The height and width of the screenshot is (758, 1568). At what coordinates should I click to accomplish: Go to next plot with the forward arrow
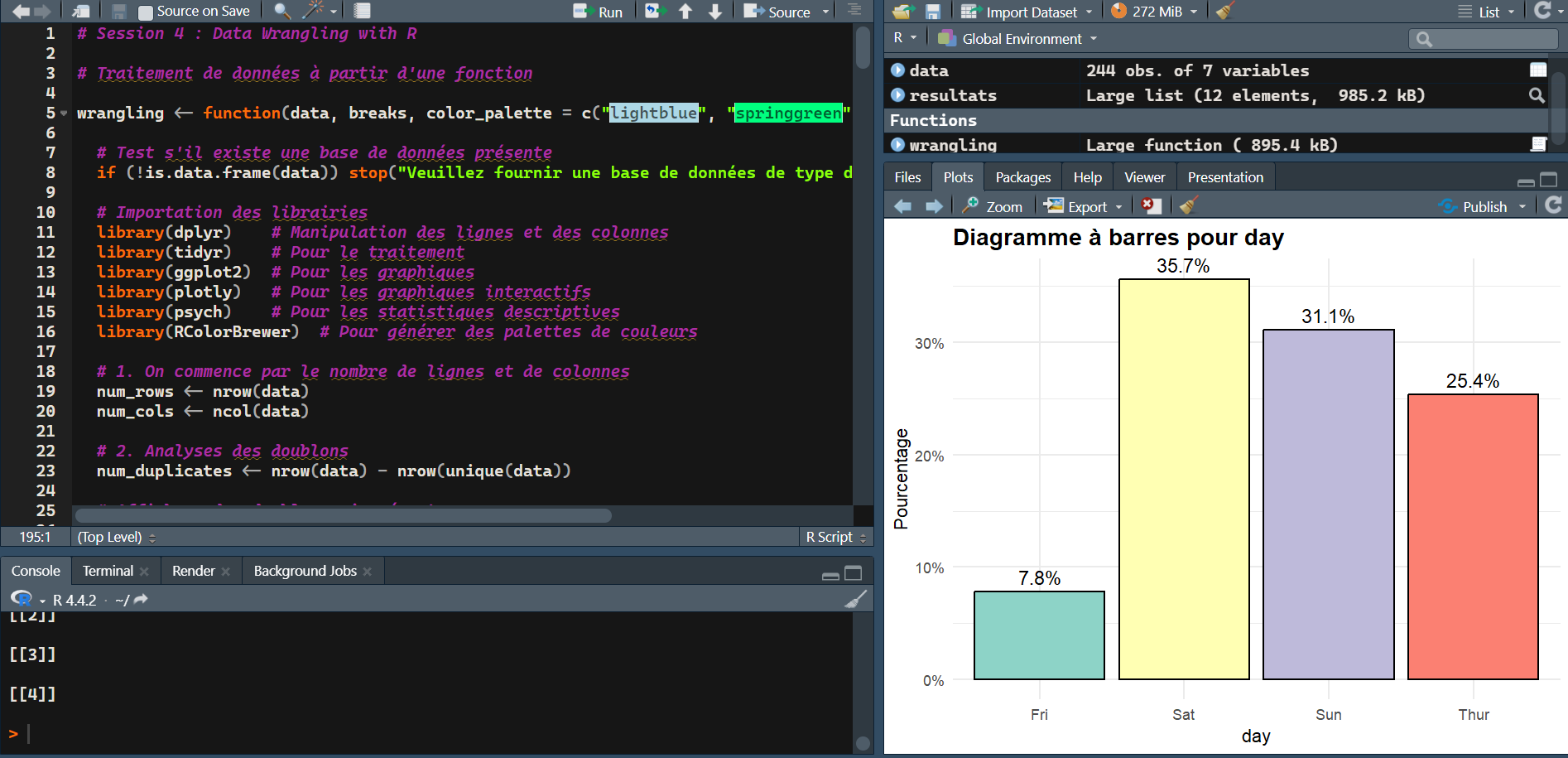pyautogui.click(x=934, y=206)
